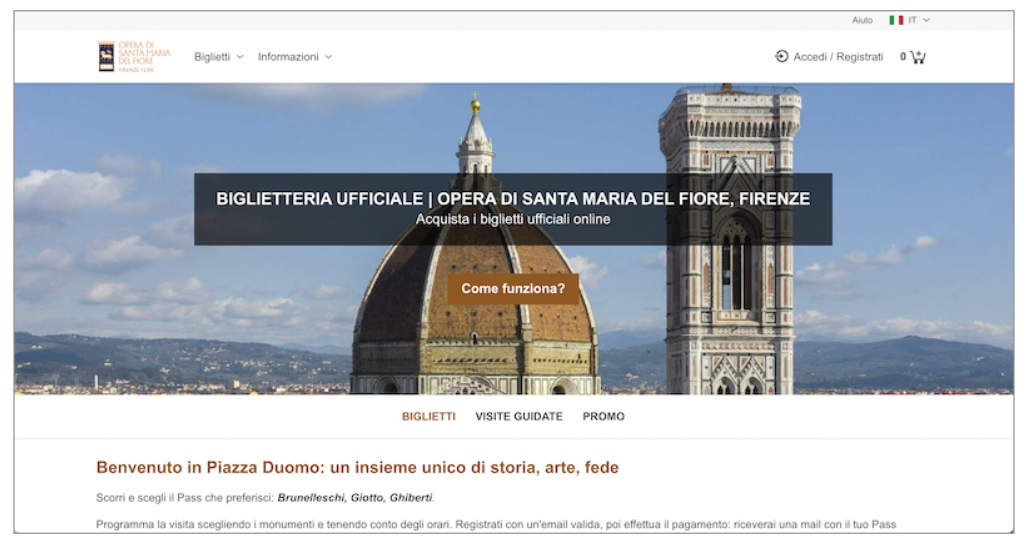Expand the Biglietti dropdown menu
Screen dimensions: 1030x550
coord(219,57)
